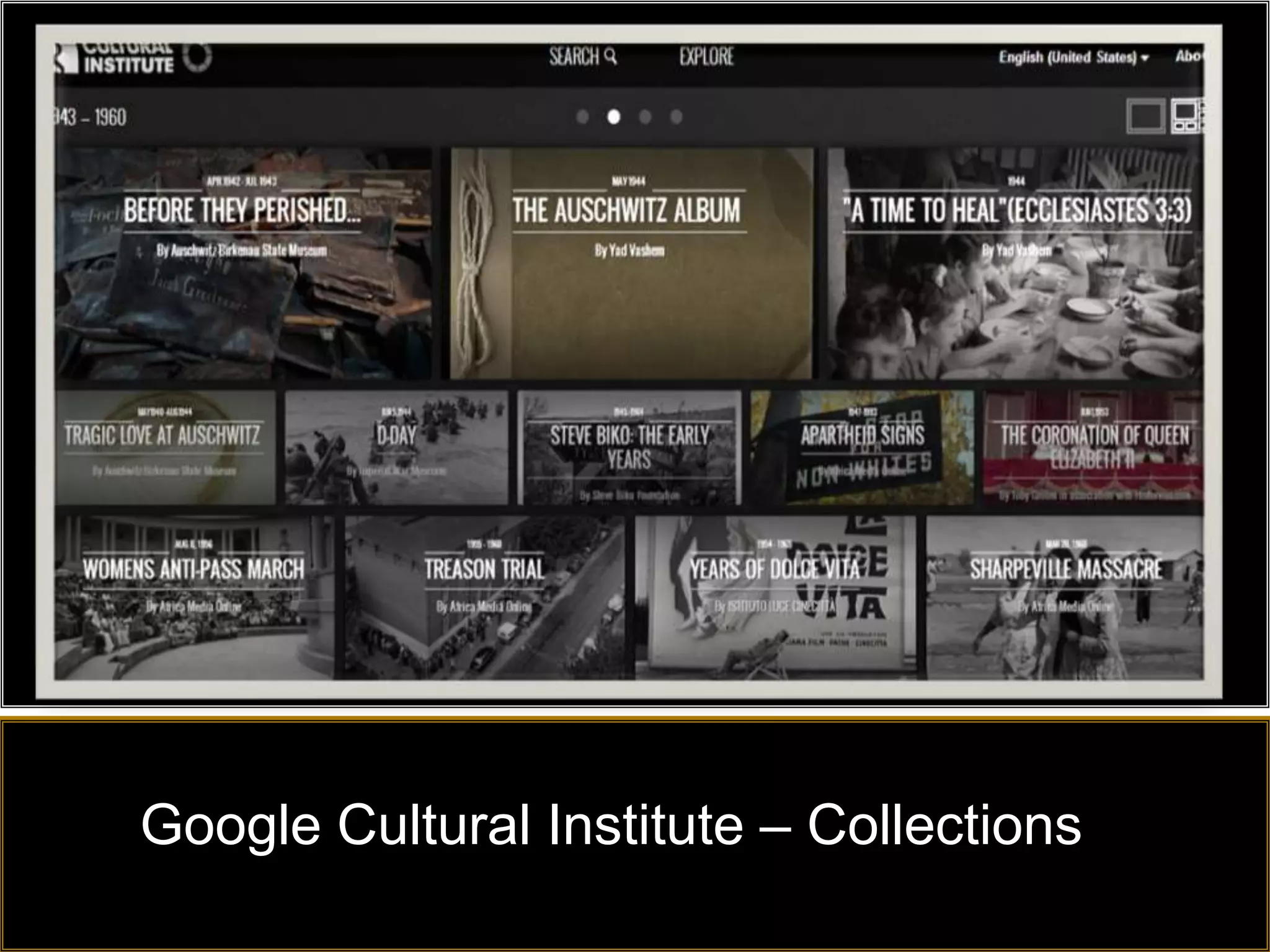
Task: Open The Auschwitz Album exhibit tile
Action: pos(631,263)
